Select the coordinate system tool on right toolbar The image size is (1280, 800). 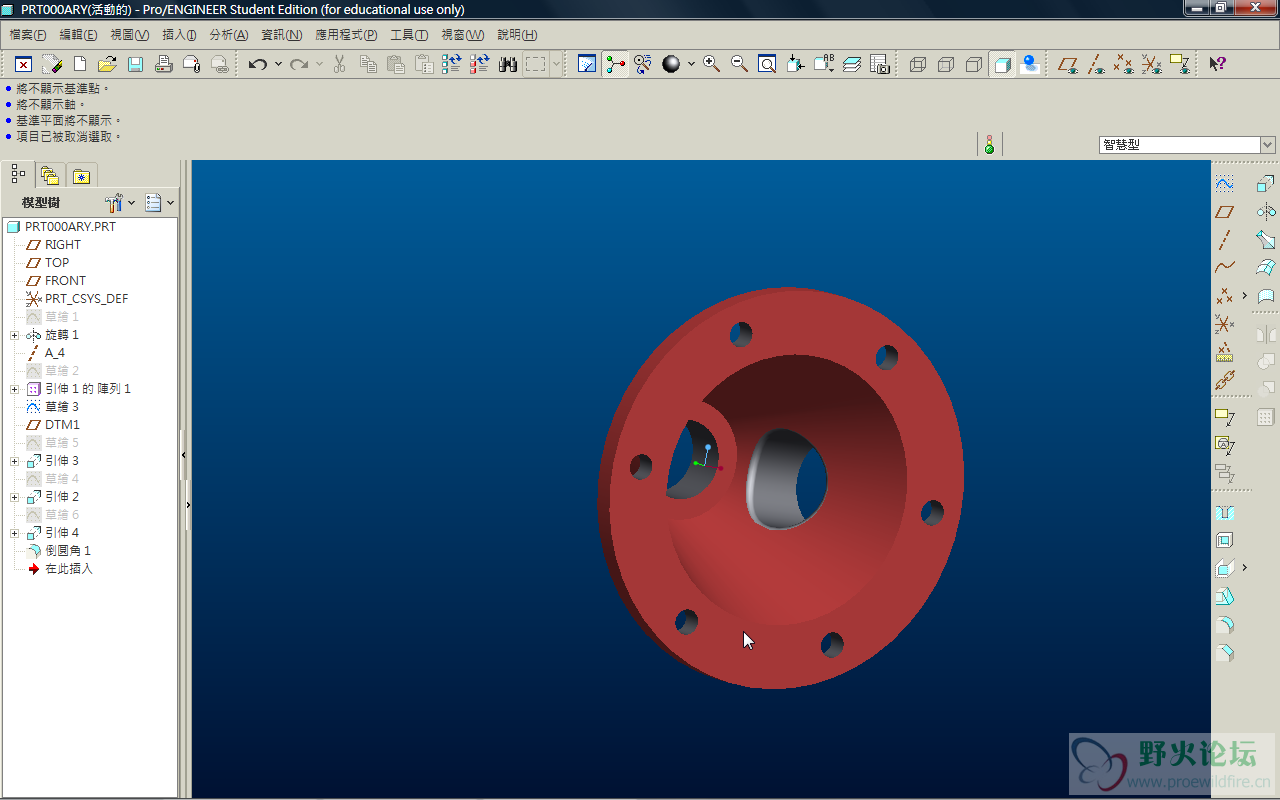point(1224,324)
